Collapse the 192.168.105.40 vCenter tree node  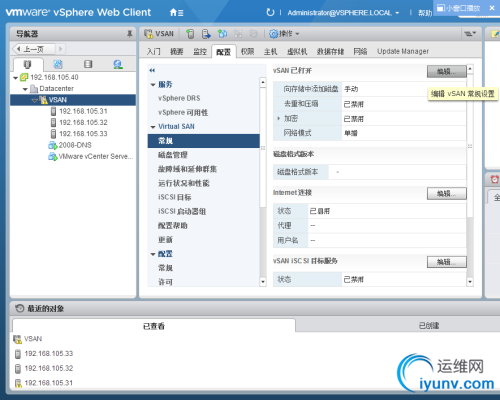click(x=15, y=78)
